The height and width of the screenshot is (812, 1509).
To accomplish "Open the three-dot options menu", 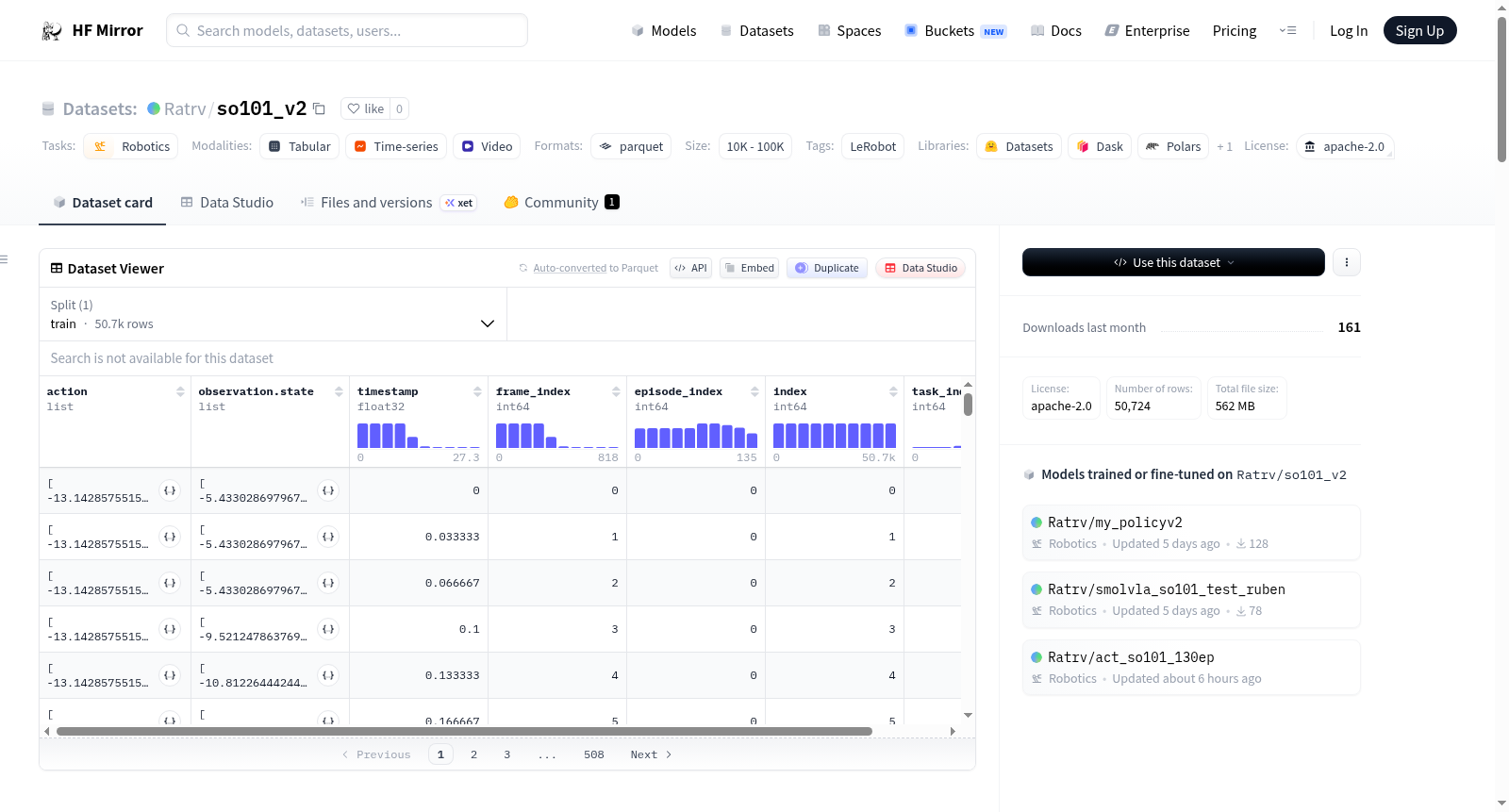I will click(1347, 262).
